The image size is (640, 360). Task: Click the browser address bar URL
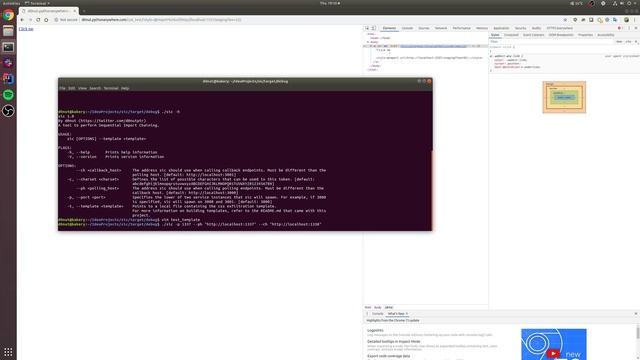(x=161, y=20)
